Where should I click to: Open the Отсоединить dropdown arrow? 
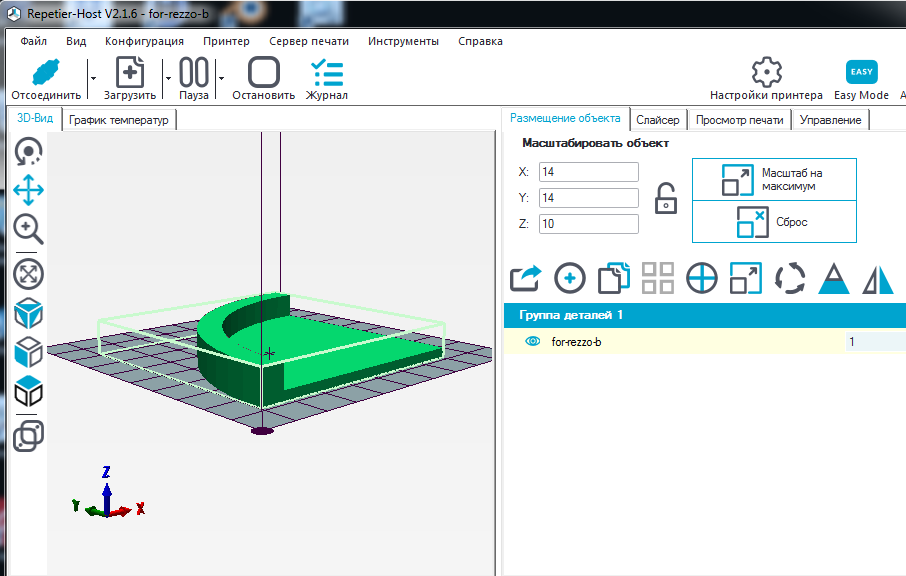[93, 79]
